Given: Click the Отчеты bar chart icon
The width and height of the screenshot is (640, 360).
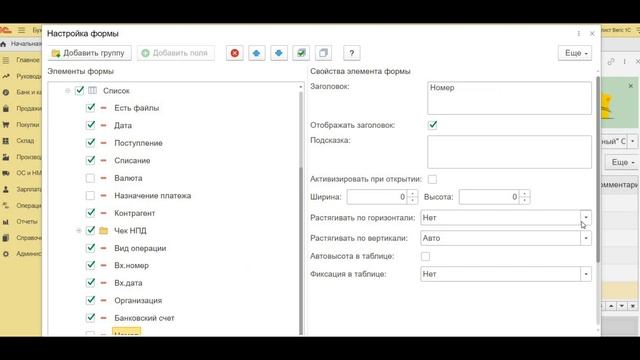Looking at the screenshot, I should pyautogui.click(x=6, y=222).
